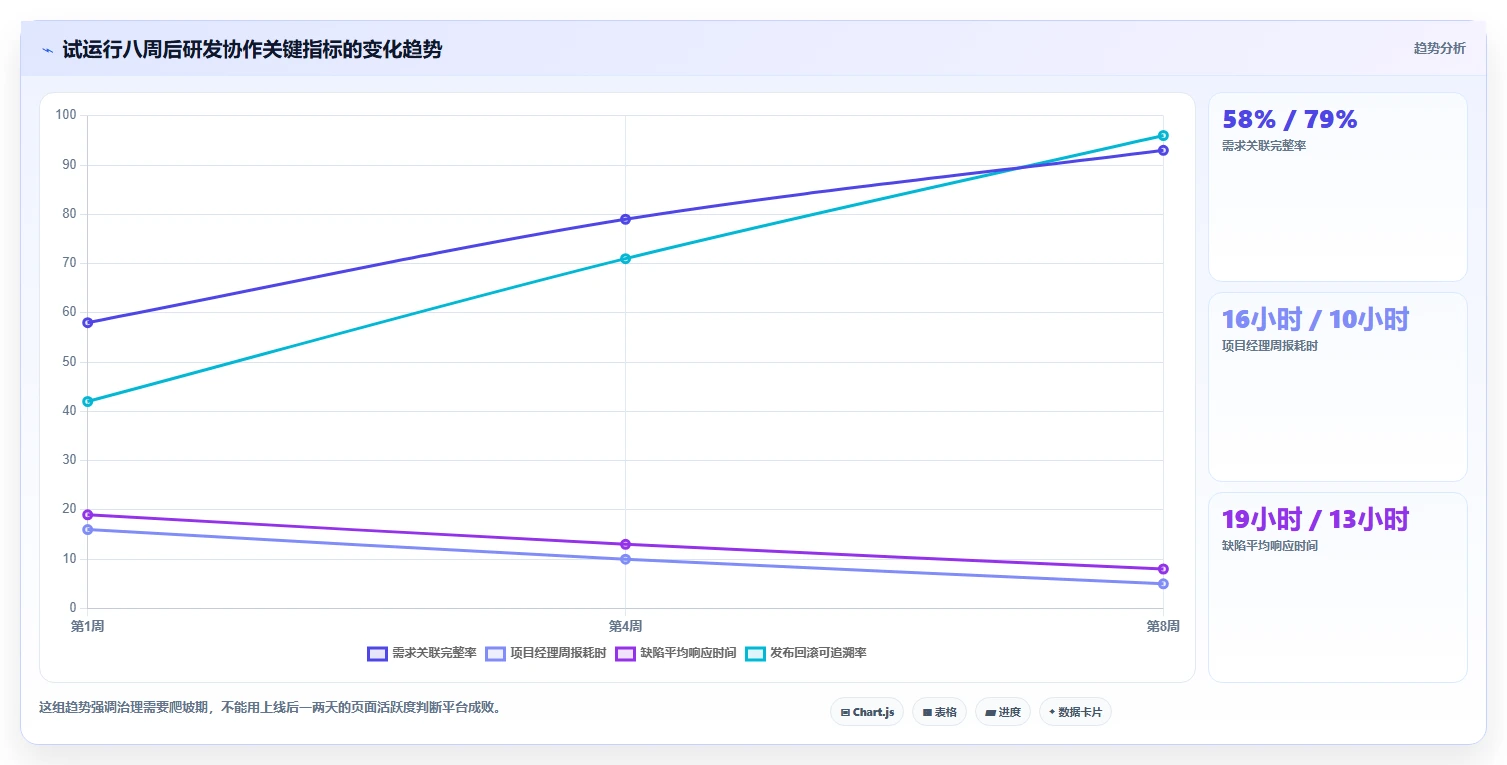The height and width of the screenshot is (765, 1507).
Task: Click the 100 y-axis tick label
Action: 66,115
